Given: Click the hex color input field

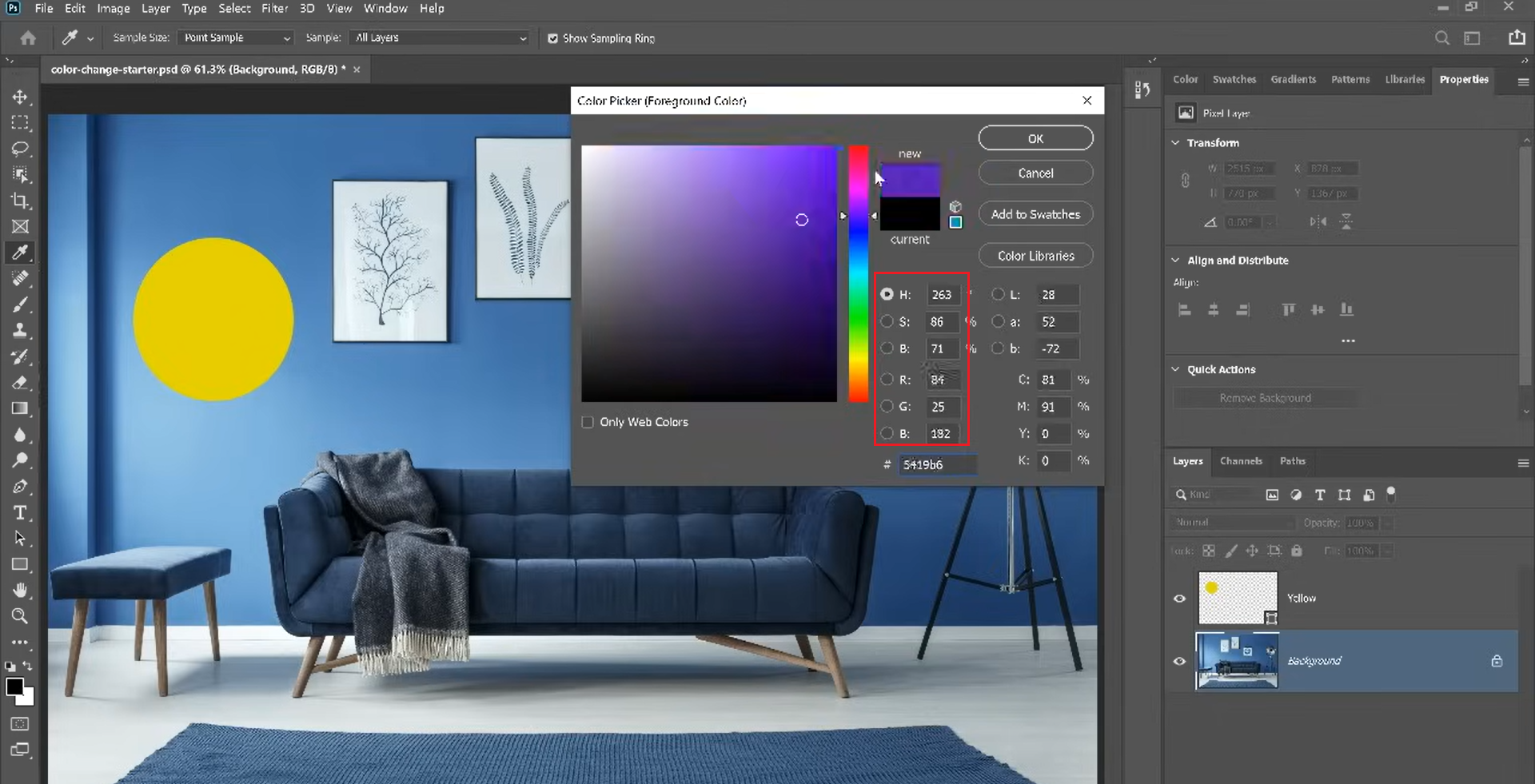Looking at the screenshot, I should coord(937,464).
